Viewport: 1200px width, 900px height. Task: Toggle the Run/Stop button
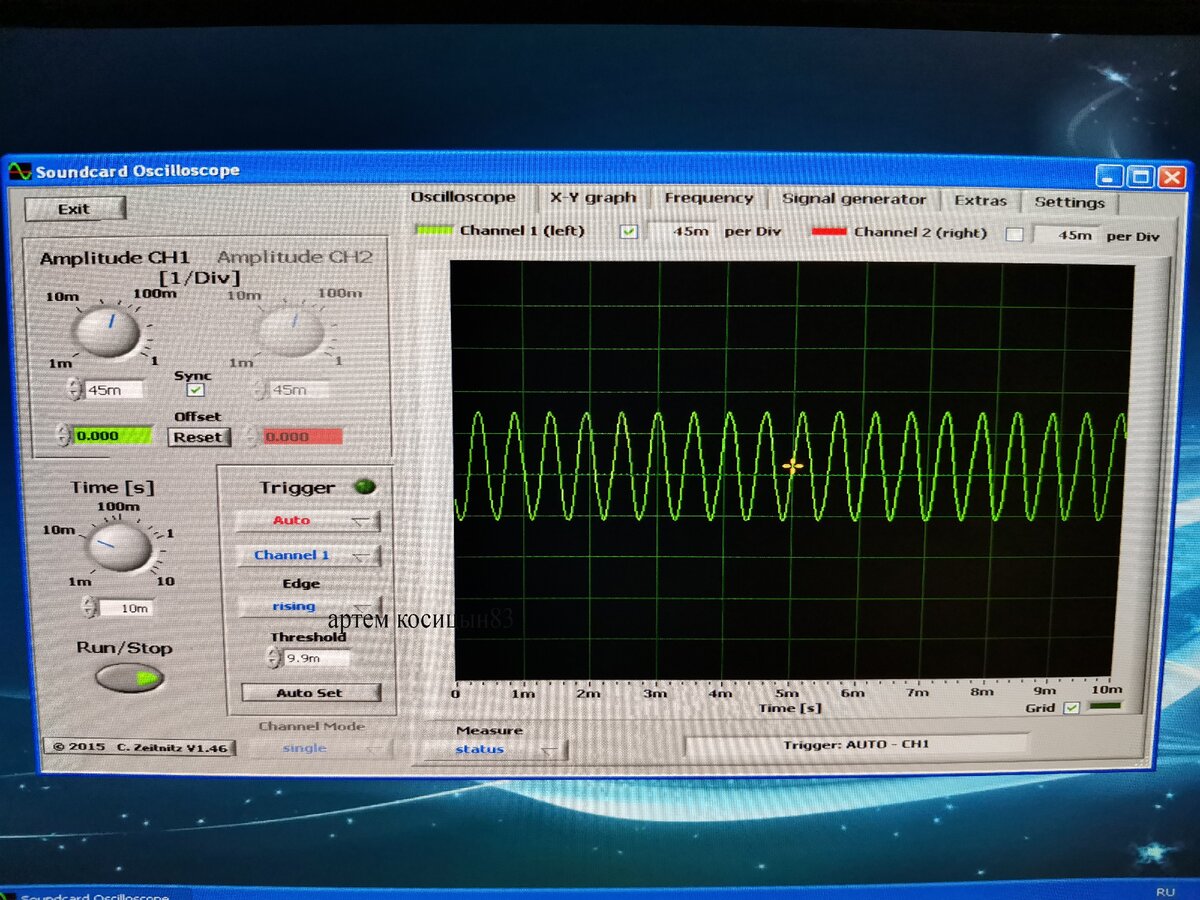click(x=129, y=678)
